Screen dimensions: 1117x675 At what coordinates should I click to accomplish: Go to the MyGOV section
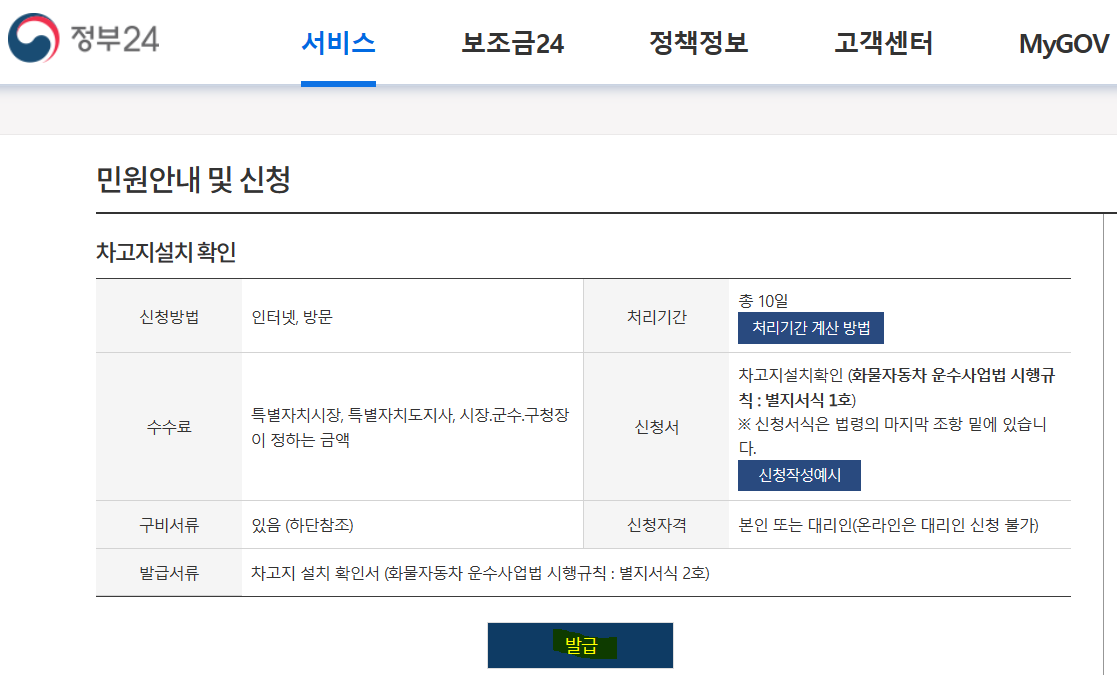click(1058, 42)
